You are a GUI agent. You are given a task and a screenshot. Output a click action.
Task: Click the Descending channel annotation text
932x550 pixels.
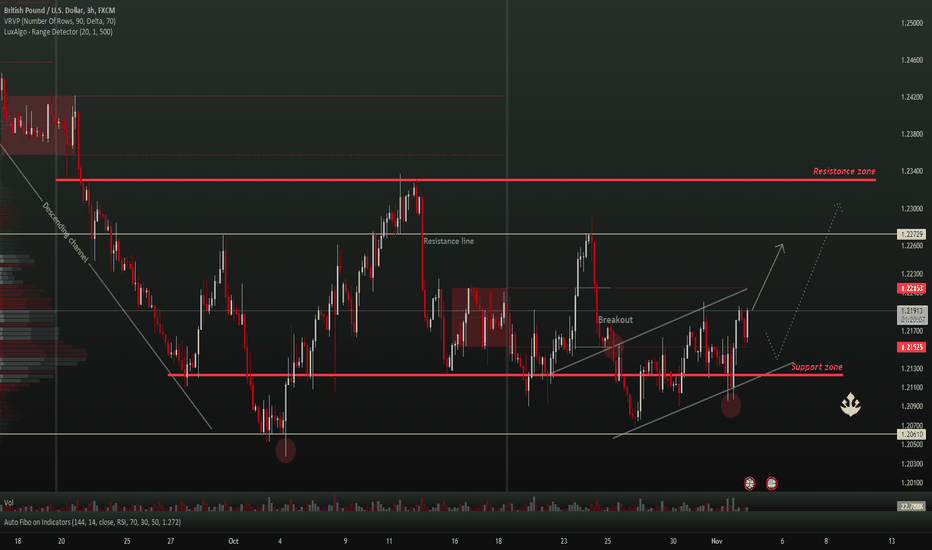(x=65, y=232)
